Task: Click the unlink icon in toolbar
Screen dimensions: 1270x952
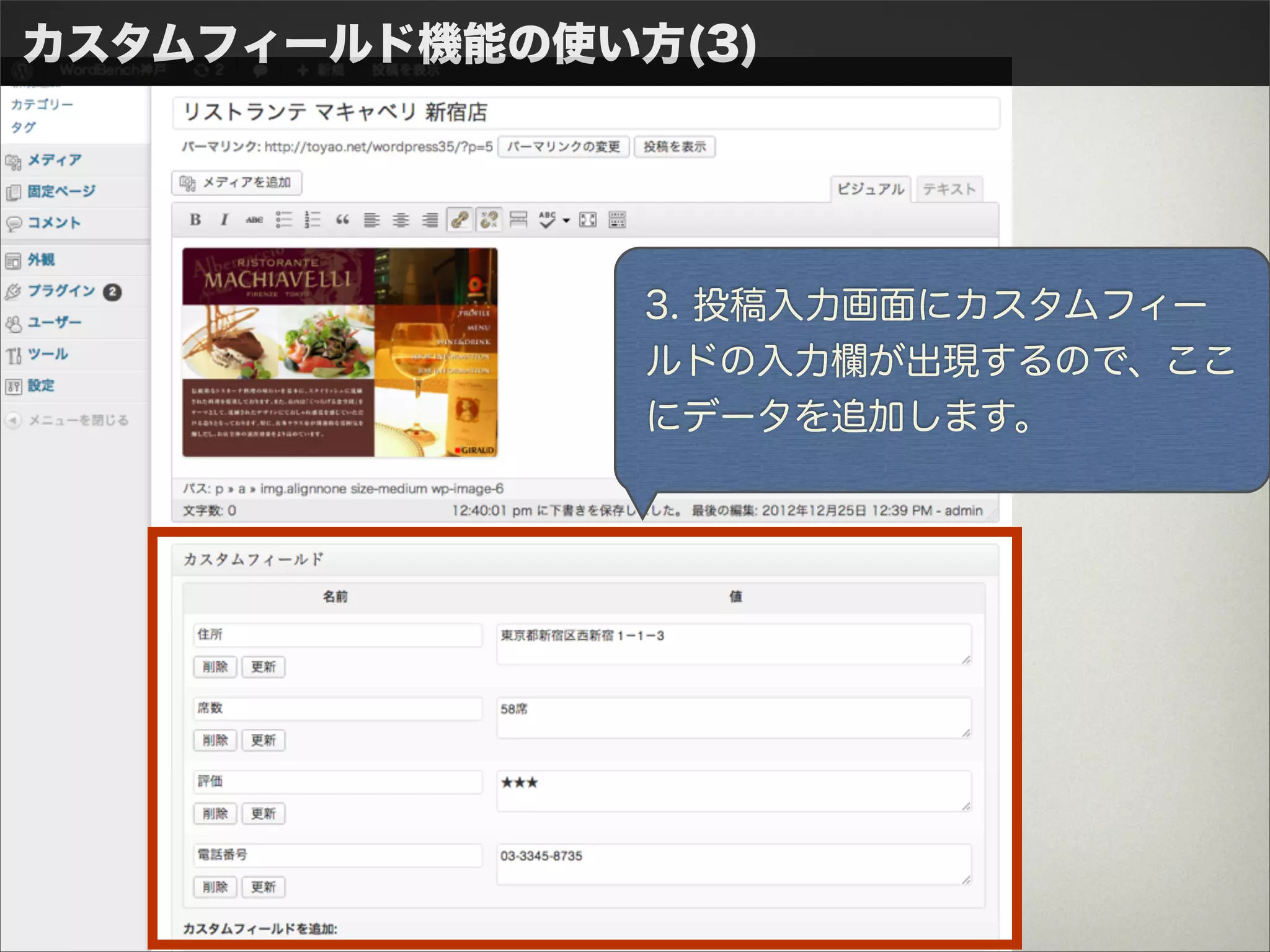Action: [489, 219]
